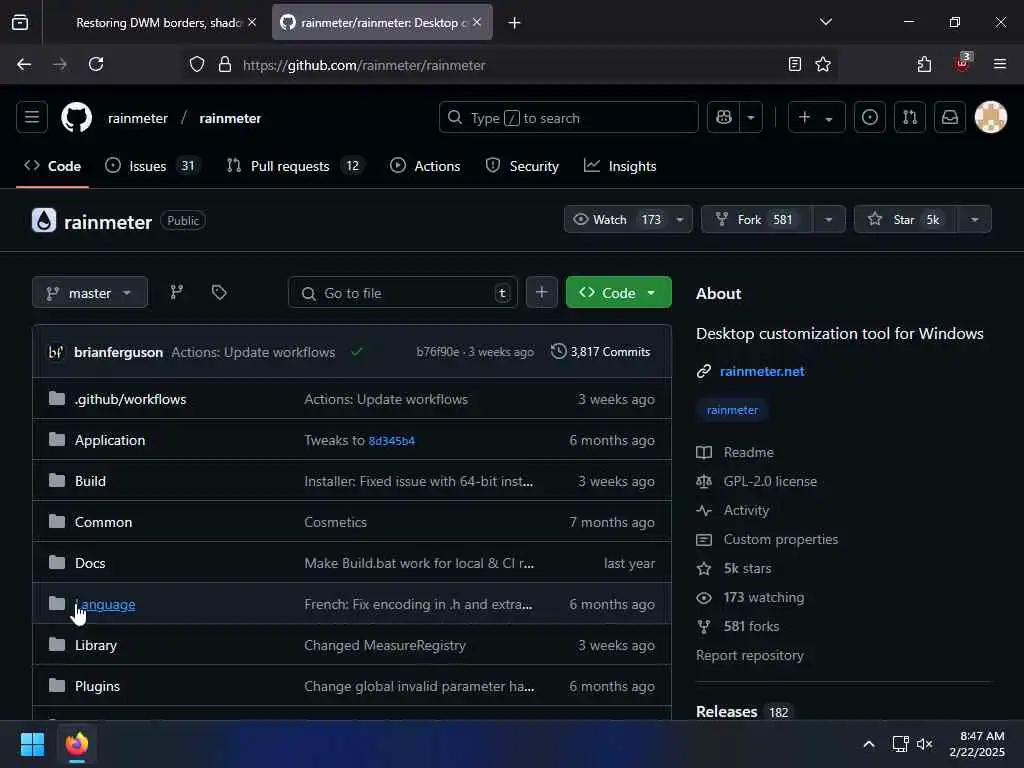Star the rainmeter repository

906,219
